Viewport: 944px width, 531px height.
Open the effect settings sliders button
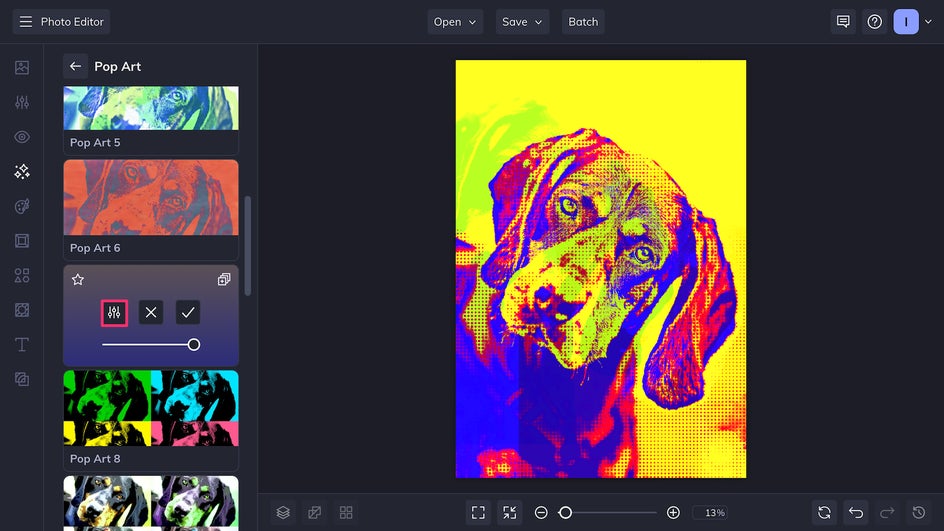114,312
